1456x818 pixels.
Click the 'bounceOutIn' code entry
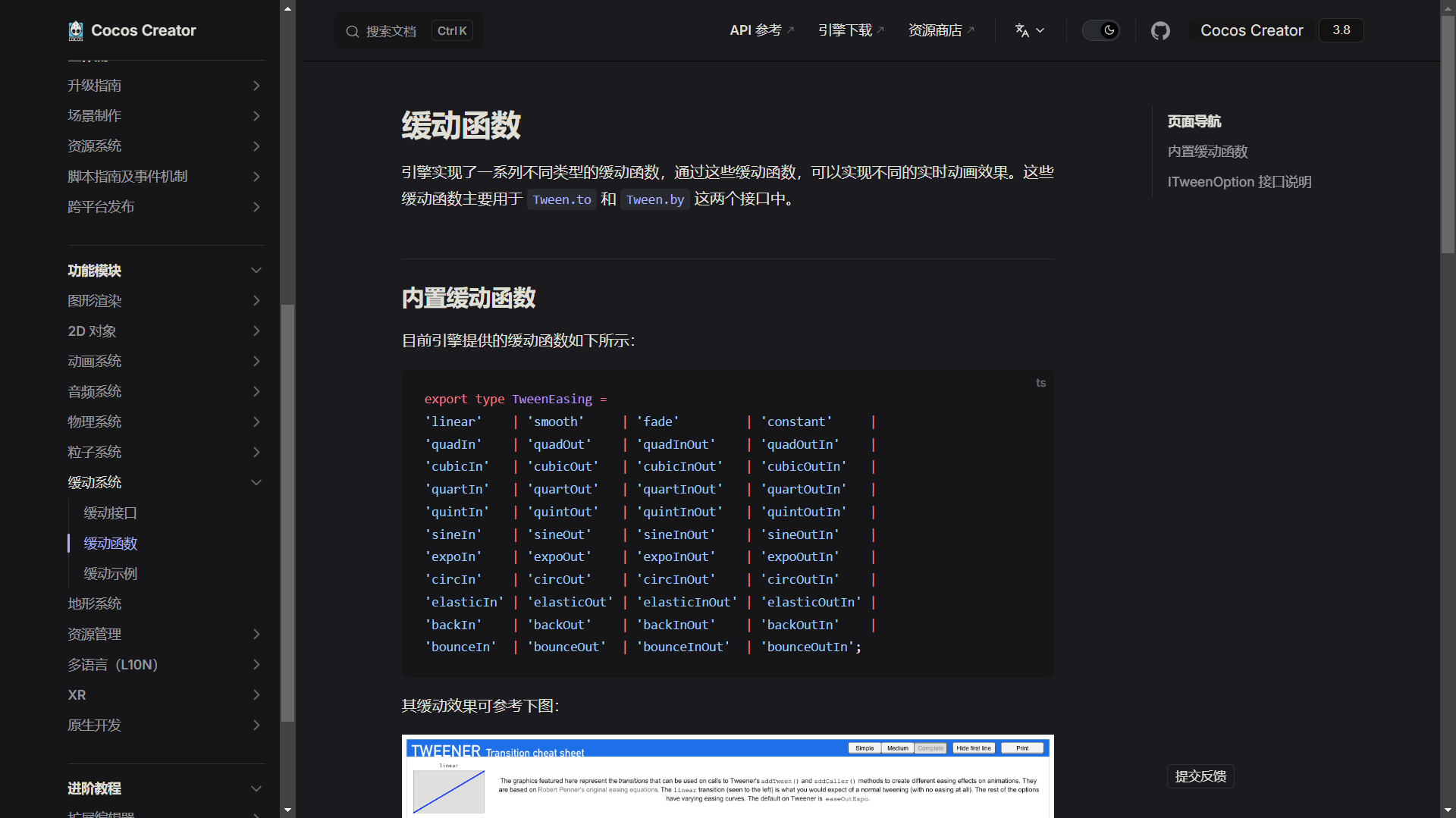(x=808, y=647)
